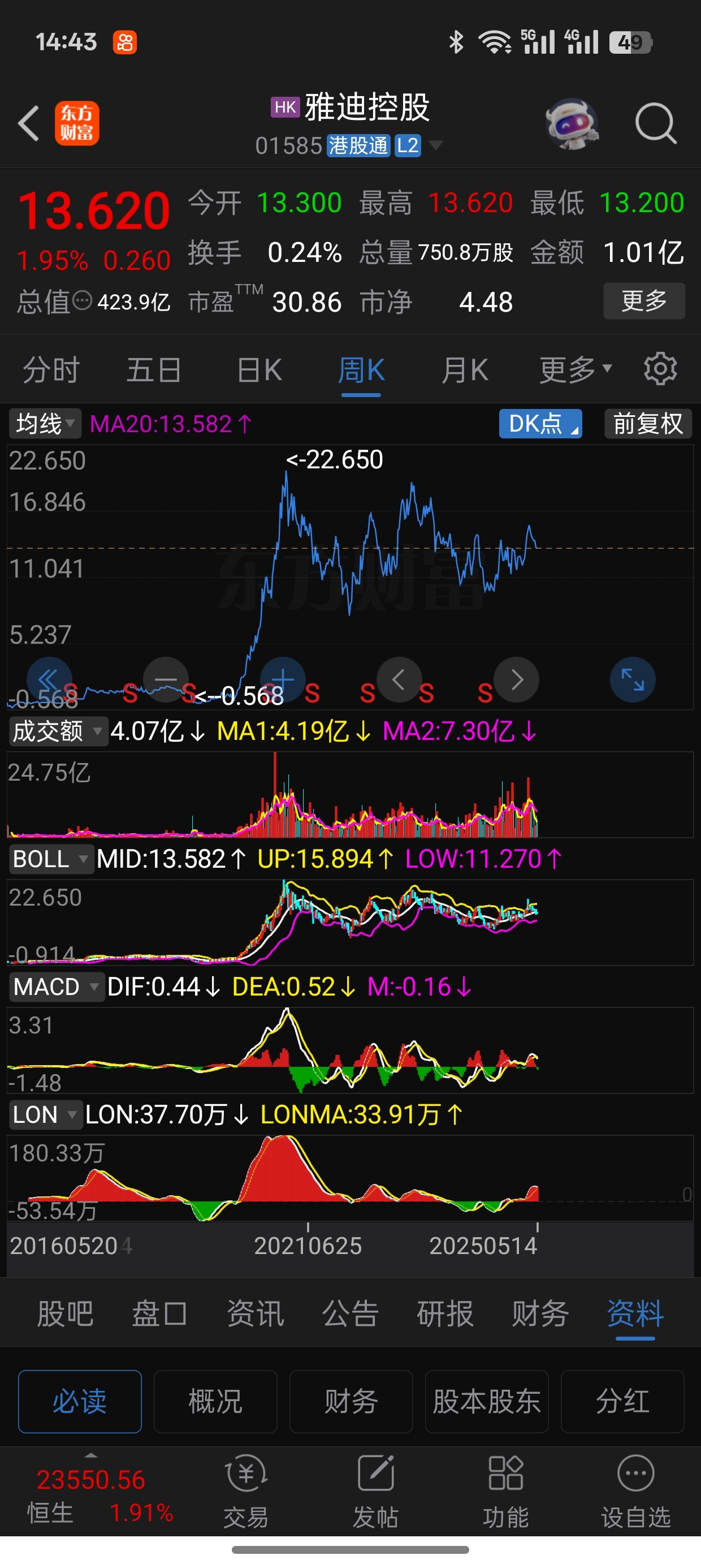
Task: Tap the 港股通 badge
Action: [358, 145]
